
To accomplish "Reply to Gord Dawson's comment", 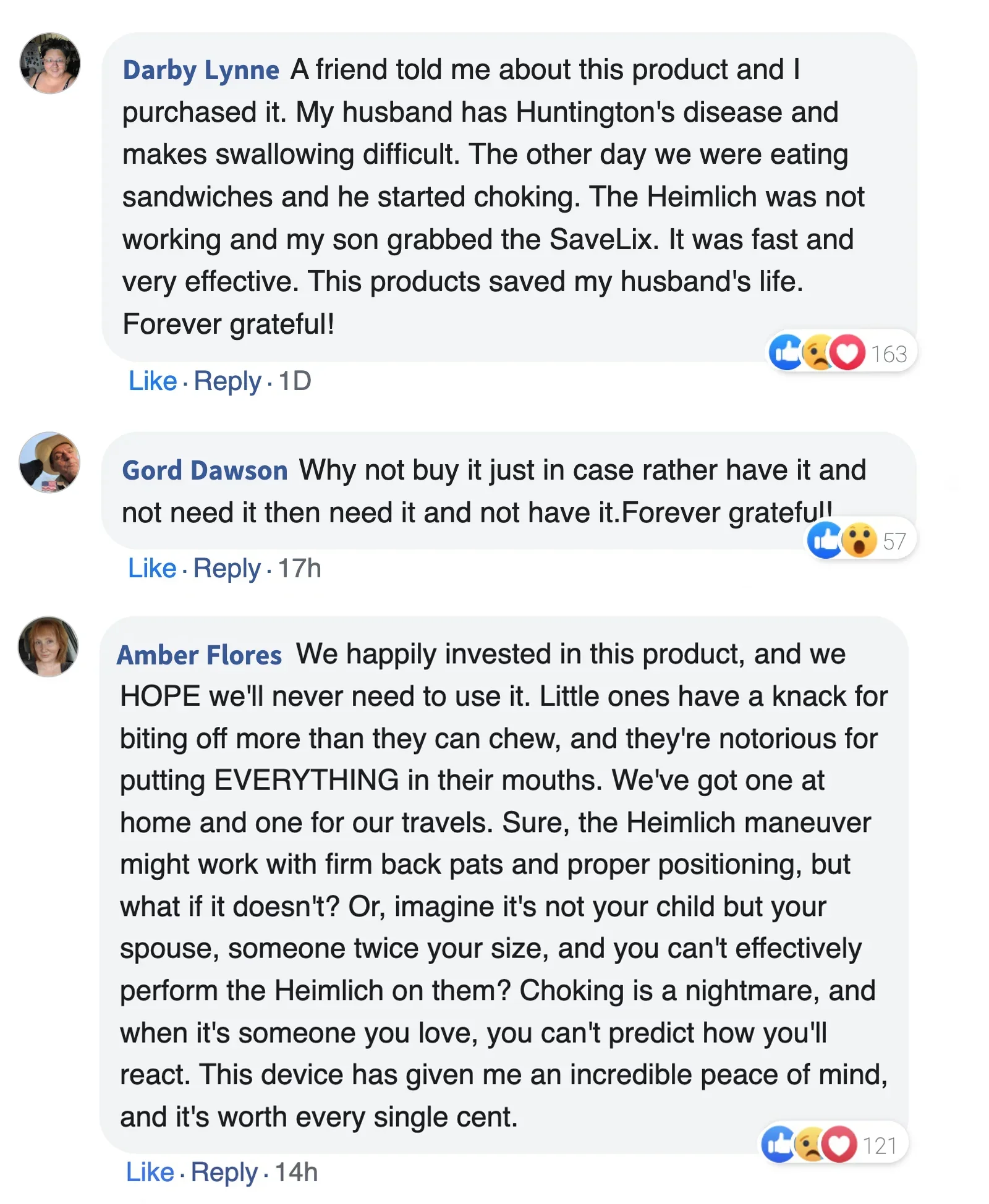I will (x=227, y=569).
